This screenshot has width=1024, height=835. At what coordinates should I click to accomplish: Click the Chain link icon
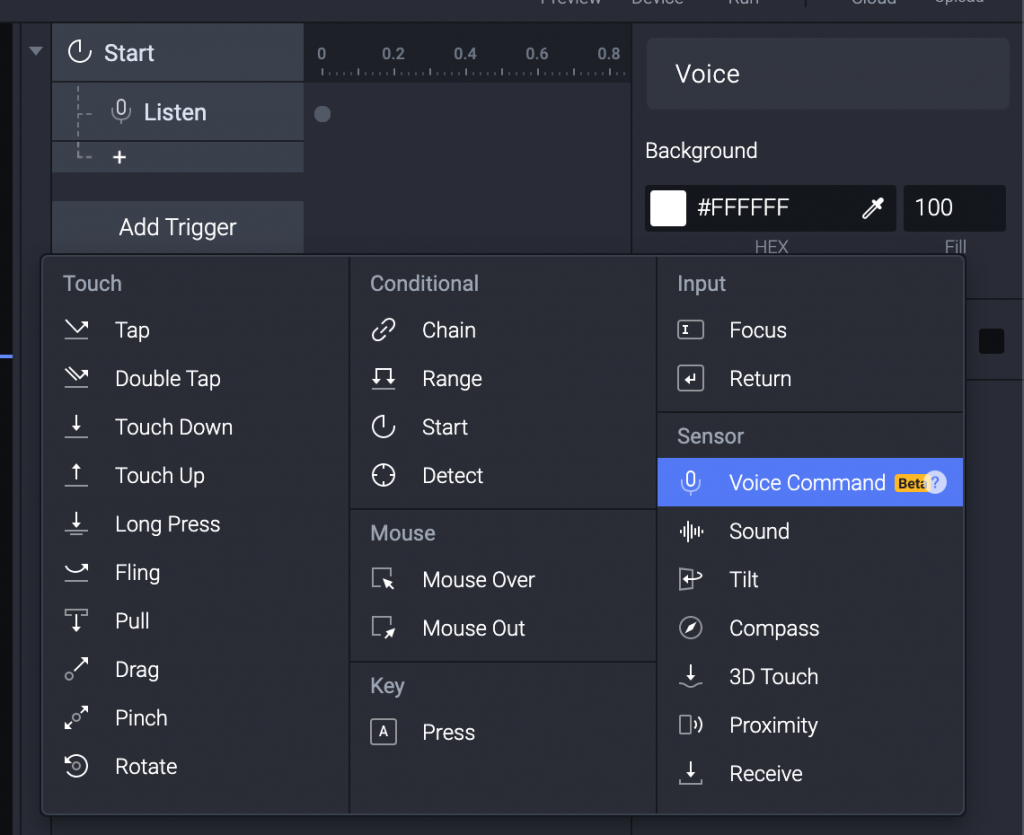[x=384, y=330]
